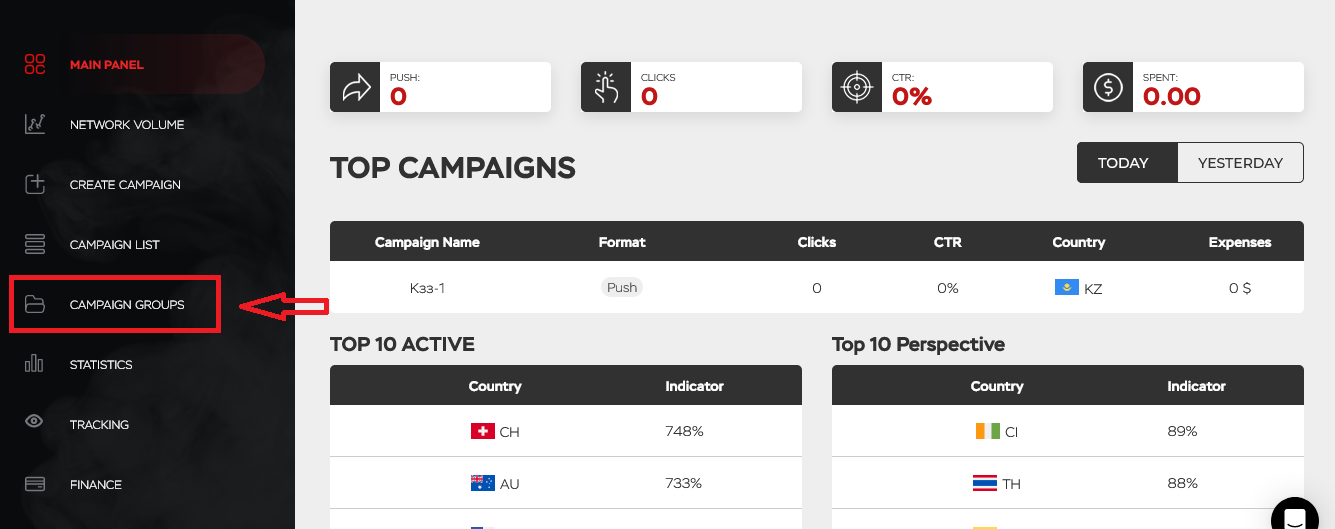Click the Network Volume chart icon
This screenshot has height=529, width=1335.
tap(35, 124)
